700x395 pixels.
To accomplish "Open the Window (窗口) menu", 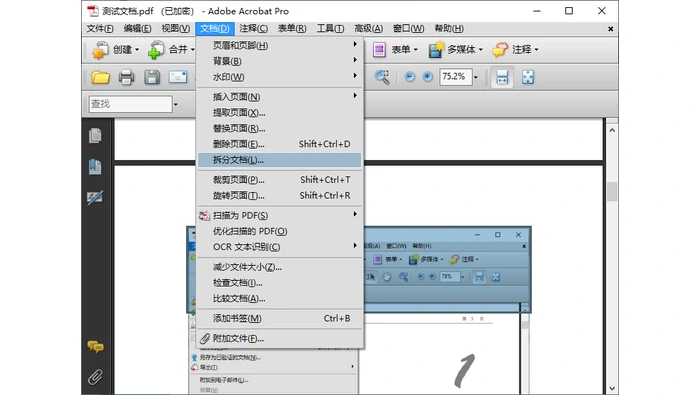I will tap(408, 29).
